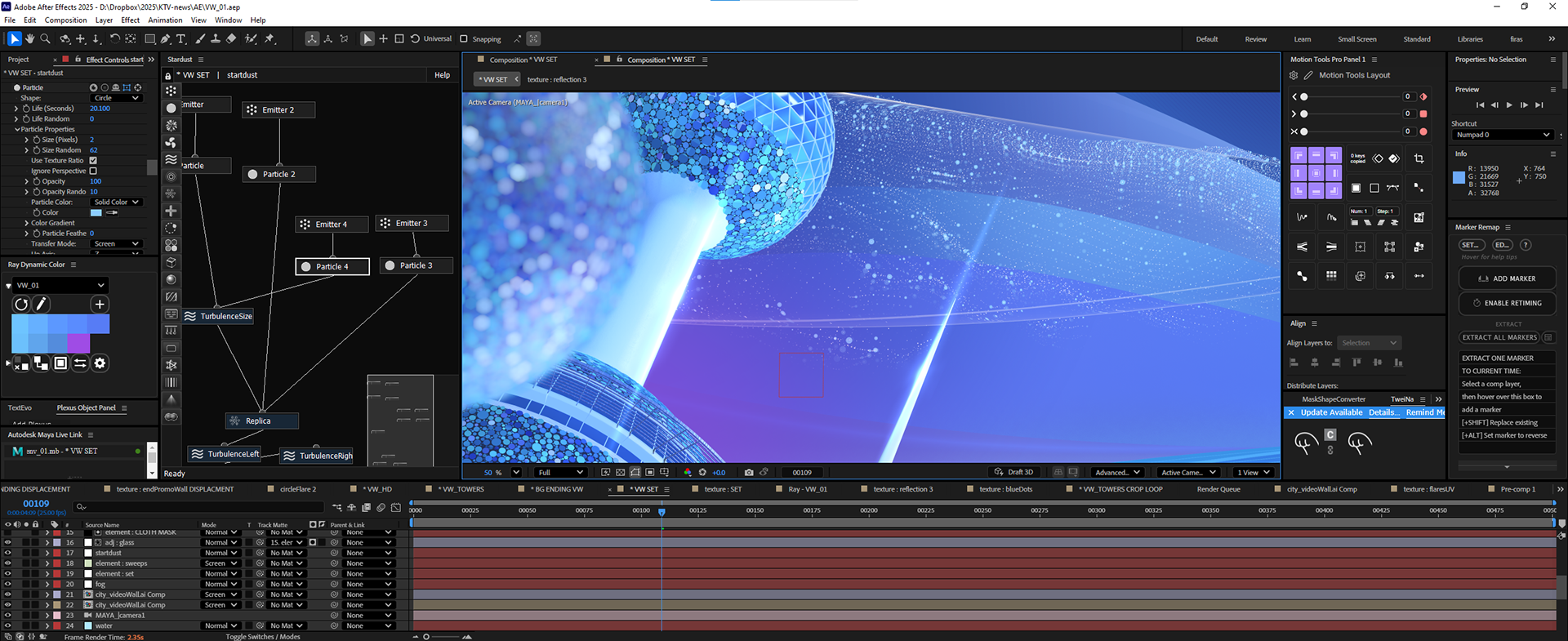The width and height of the screenshot is (1568, 641).
Task: Hide the MAYA_Jcamera1 layer eye
Action: point(7,615)
